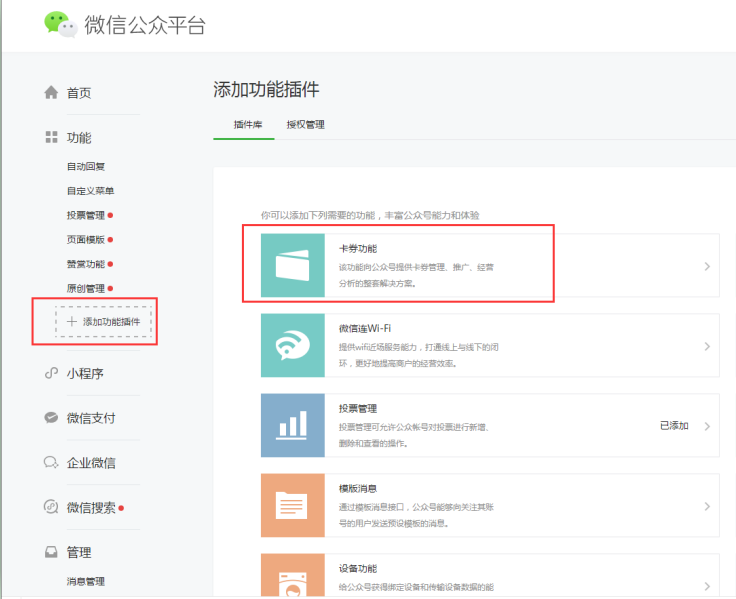736x599 pixels.
Task: Select the 管理 section heading
Action: 79,553
